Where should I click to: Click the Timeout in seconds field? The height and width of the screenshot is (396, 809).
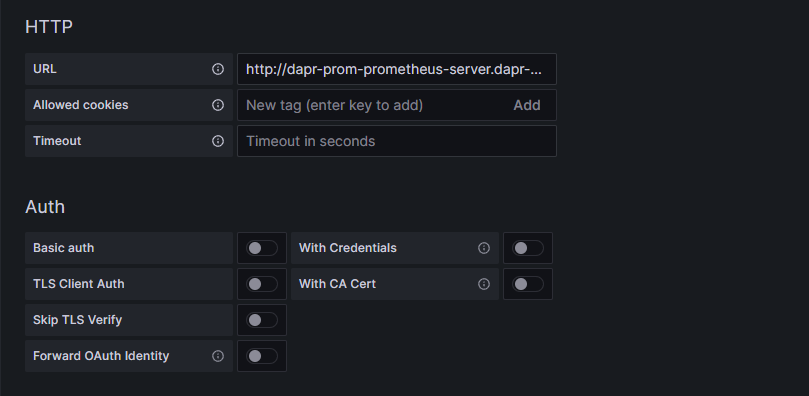pyautogui.click(x=397, y=141)
